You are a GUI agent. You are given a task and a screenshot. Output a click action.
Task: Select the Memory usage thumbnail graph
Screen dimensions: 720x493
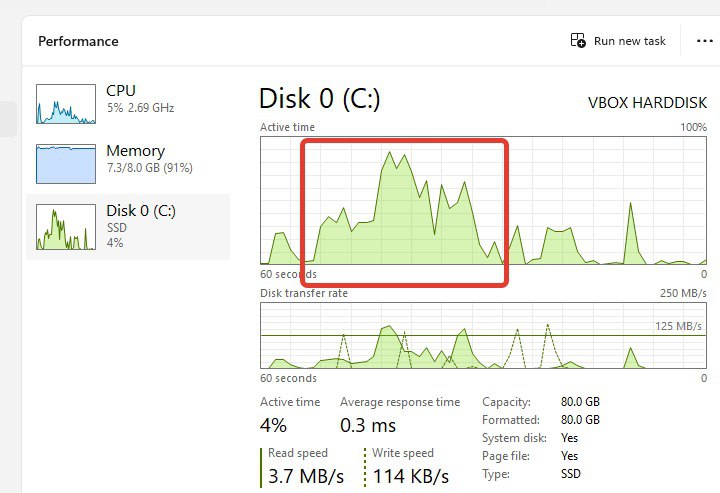pos(66,164)
